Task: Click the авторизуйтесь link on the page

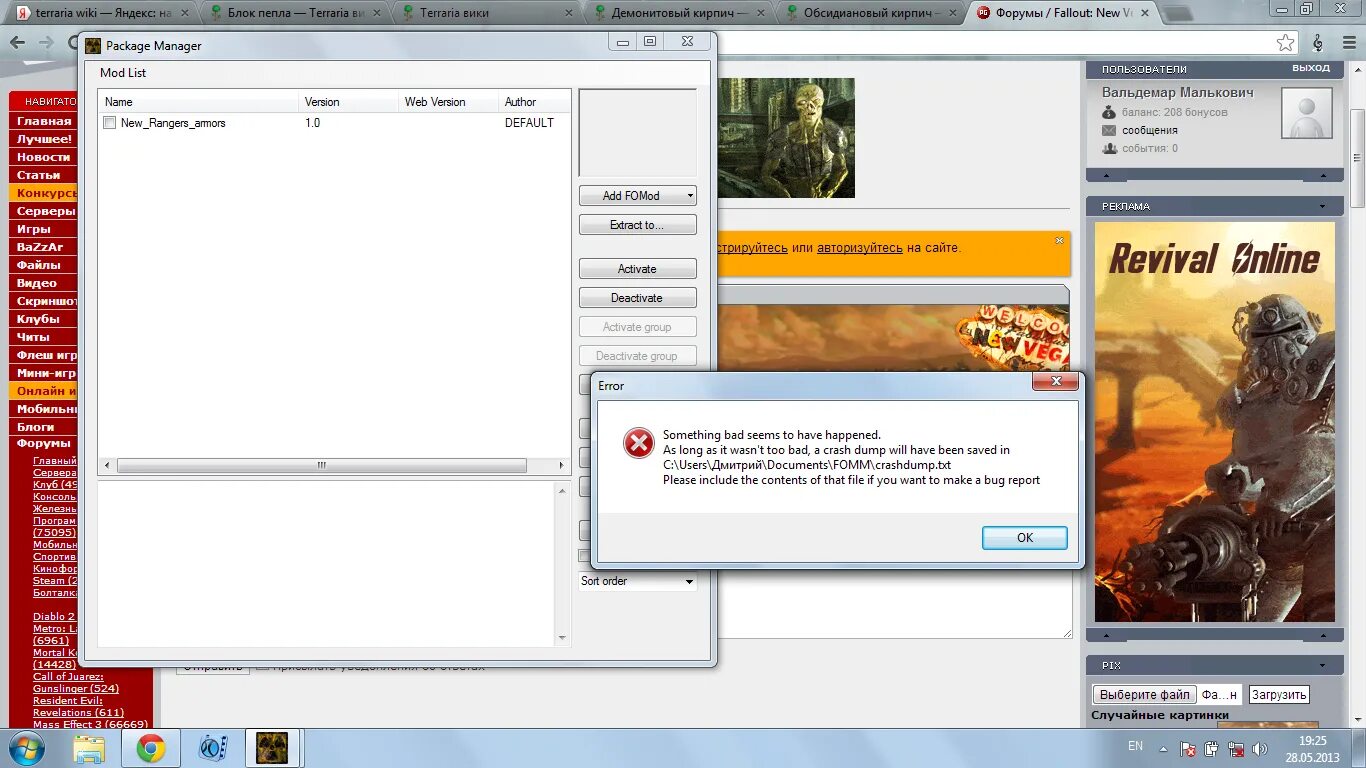Action: (x=860, y=247)
